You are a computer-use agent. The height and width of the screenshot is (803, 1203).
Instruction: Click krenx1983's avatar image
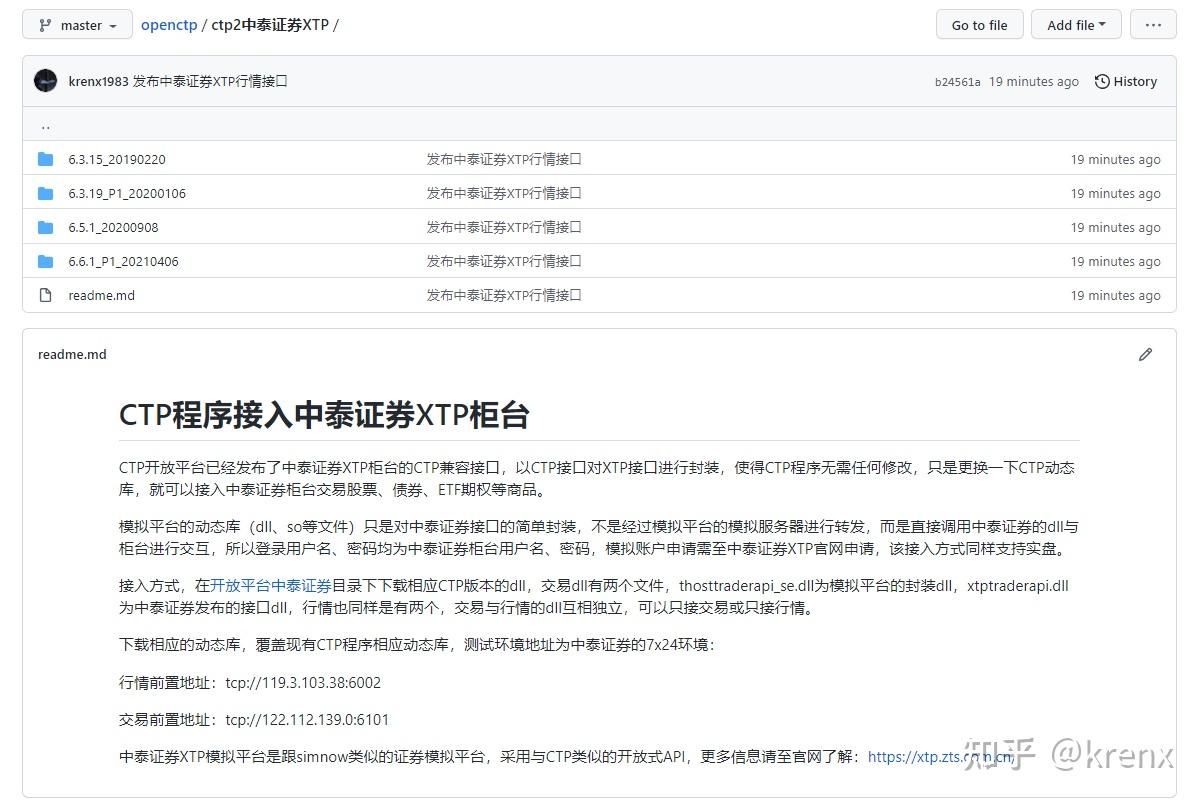pos(45,81)
